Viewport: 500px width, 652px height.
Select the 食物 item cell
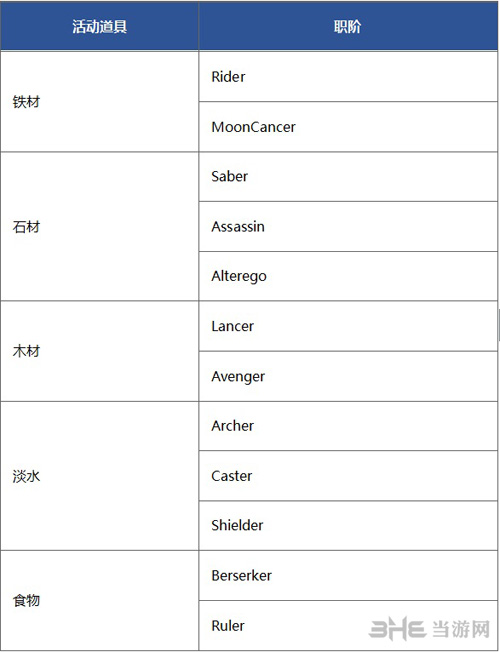(x=99, y=600)
